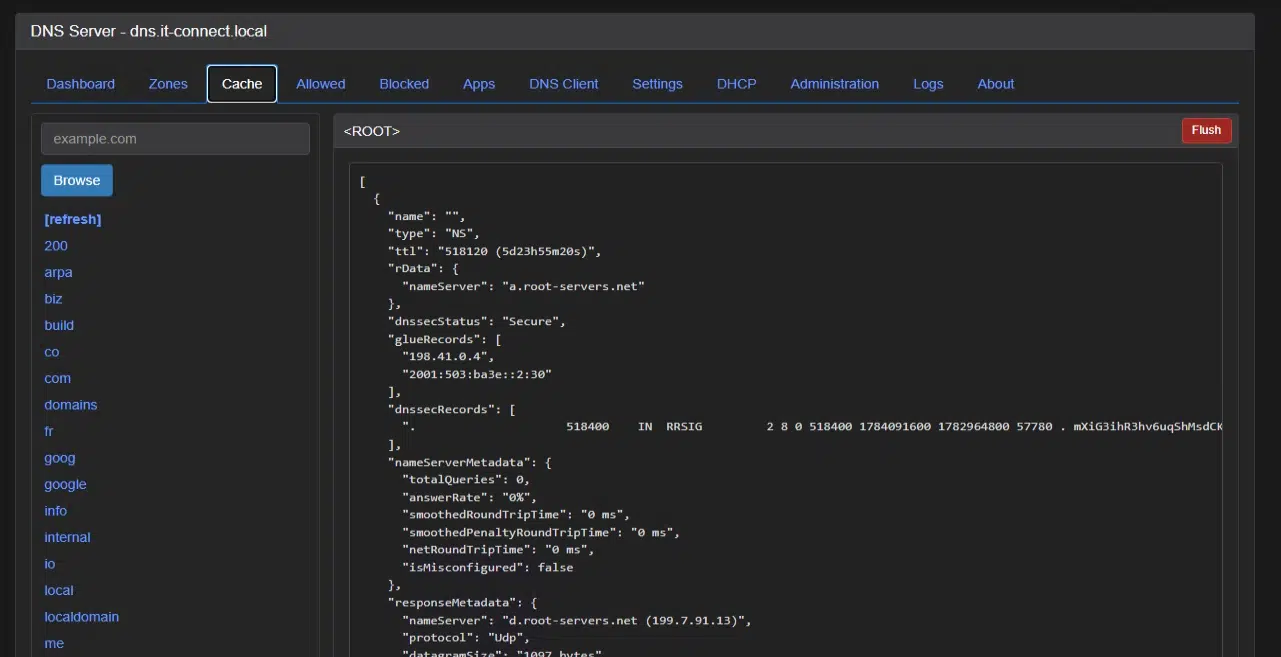
Task: Click the protocol Udp line
Action: click(x=466, y=637)
